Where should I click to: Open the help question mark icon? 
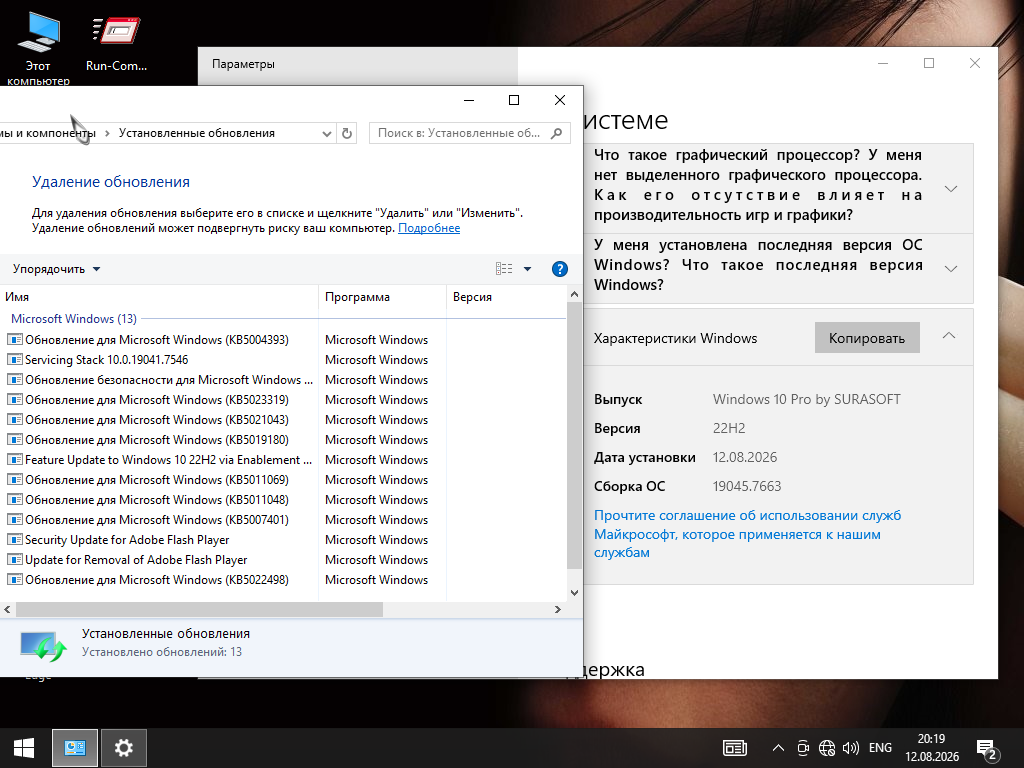560,269
